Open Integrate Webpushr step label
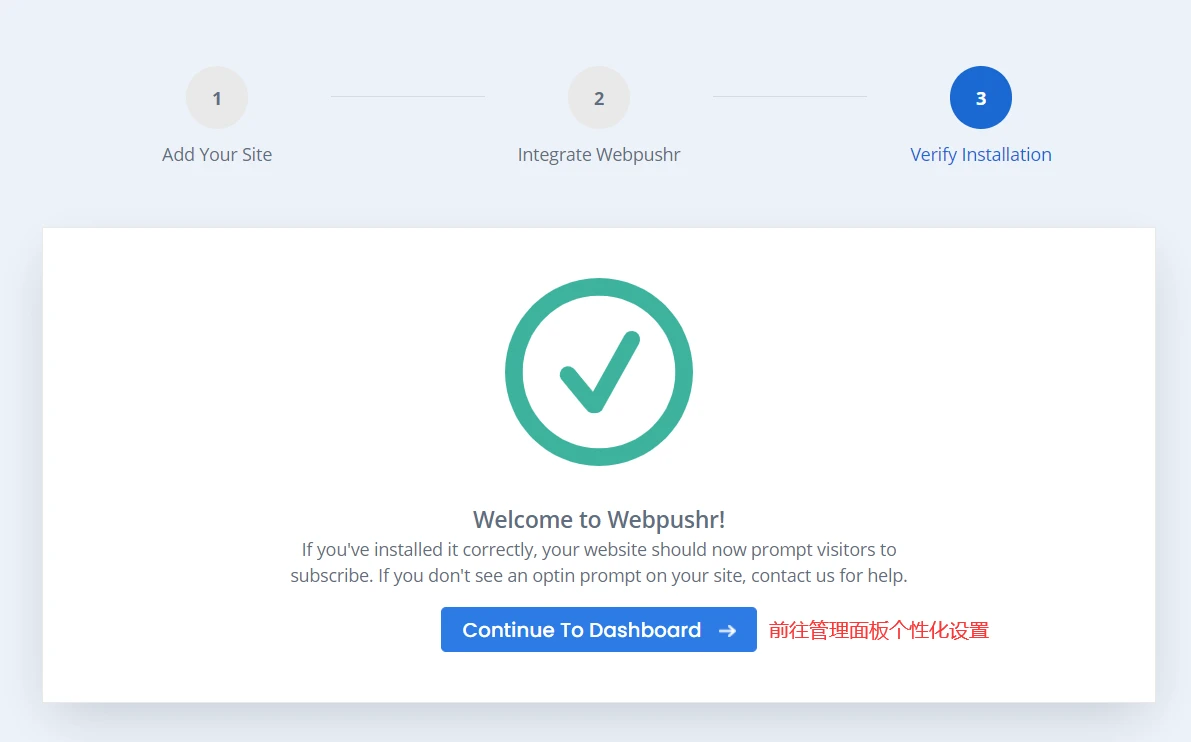 599,154
